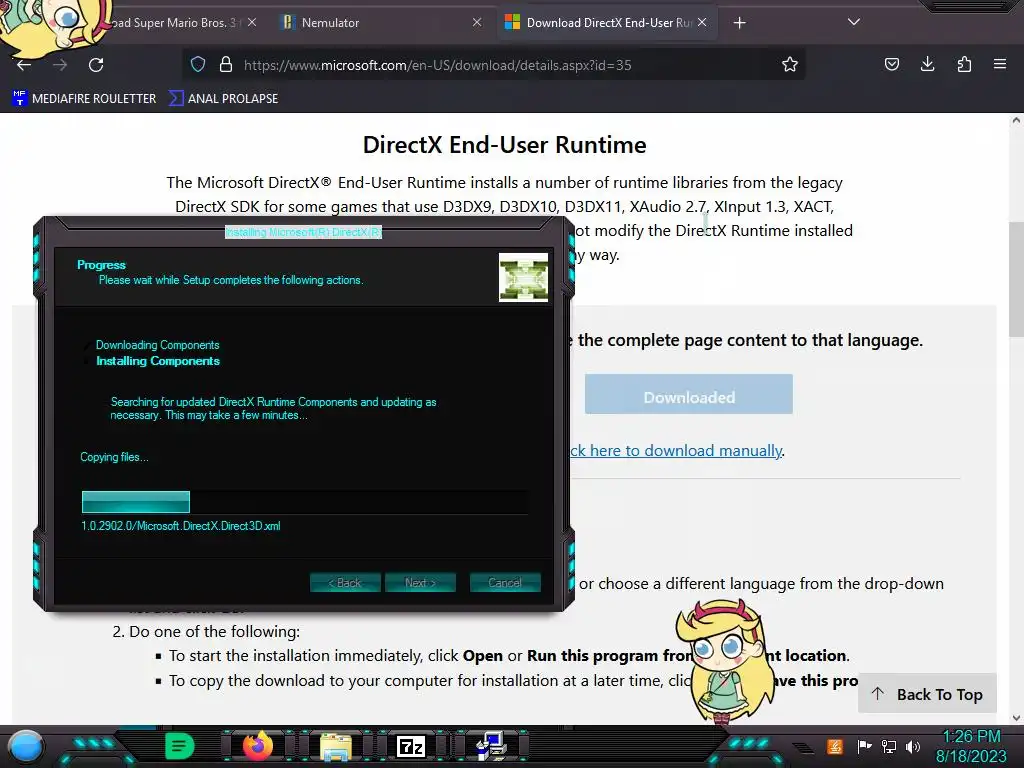
Task: Click the taskbar clock showing 1:26 PM
Action: point(971,746)
